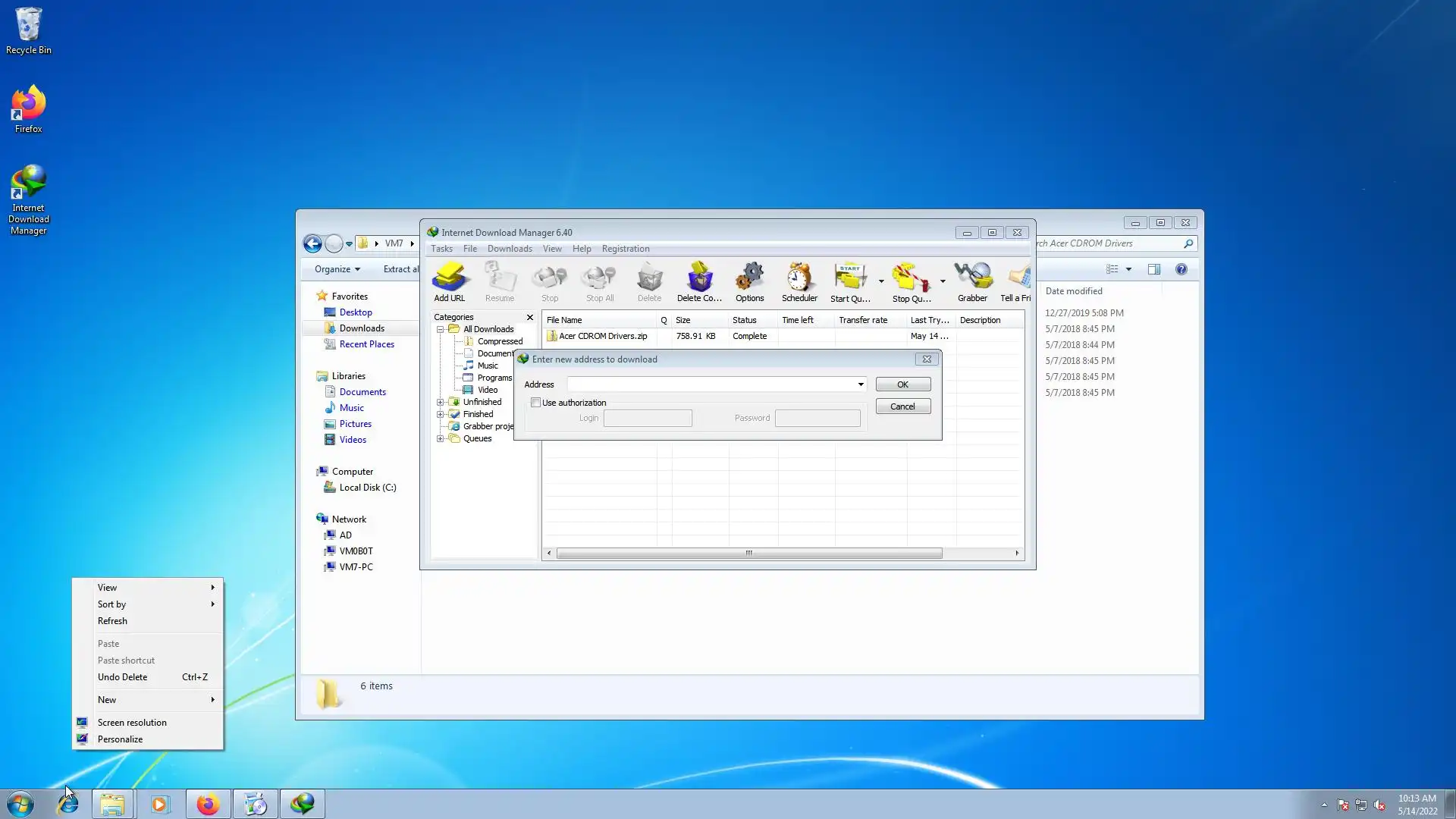Expand the Unfinished category tree node
This screenshot has width=1456, height=819.
[x=440, y=402]
